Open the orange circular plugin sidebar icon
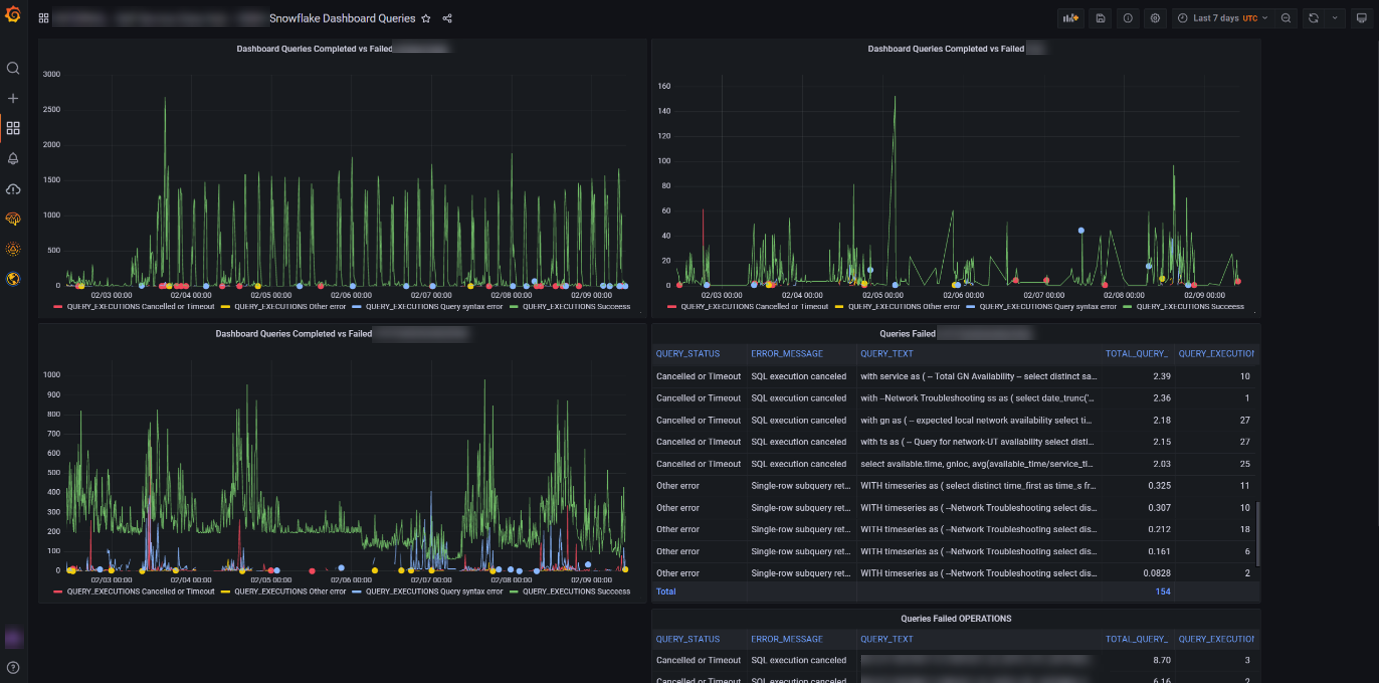Viewport: 1379px width, 683px height. tap(13, 249)
